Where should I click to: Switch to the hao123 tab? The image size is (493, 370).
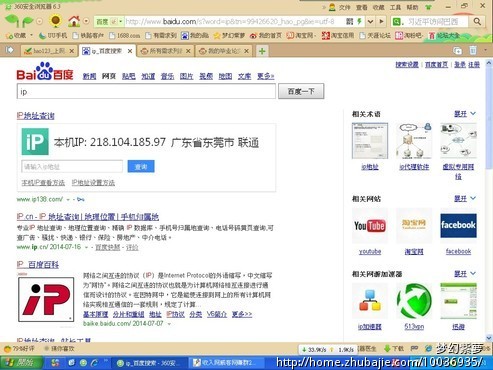tap(49, 51)
